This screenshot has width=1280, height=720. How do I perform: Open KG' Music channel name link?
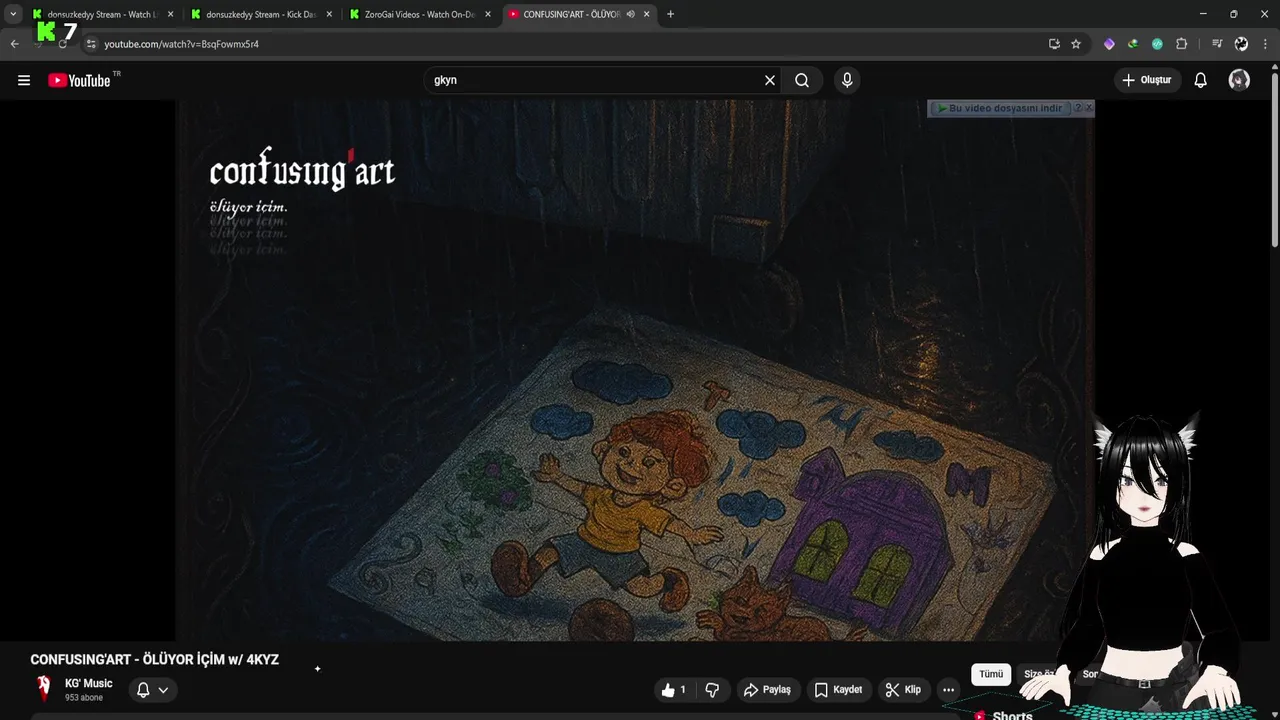click(x=89, y=683)
